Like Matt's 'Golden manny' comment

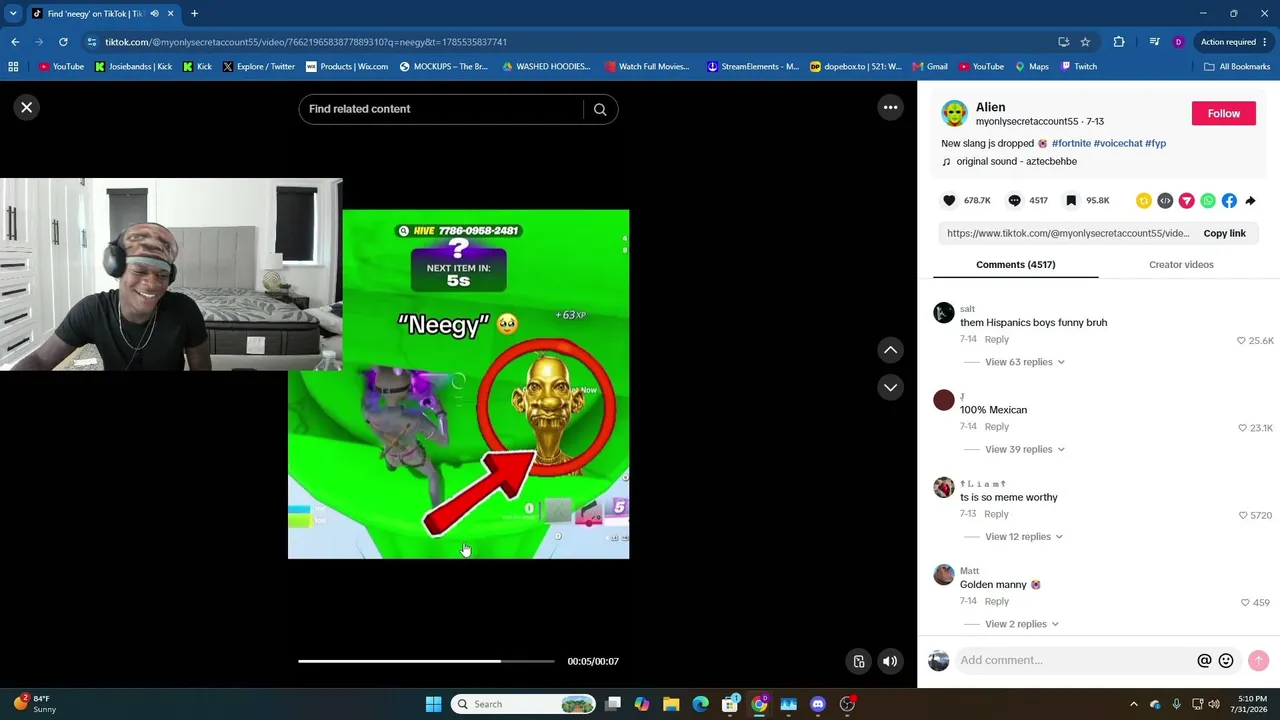tap(1245, 602)
